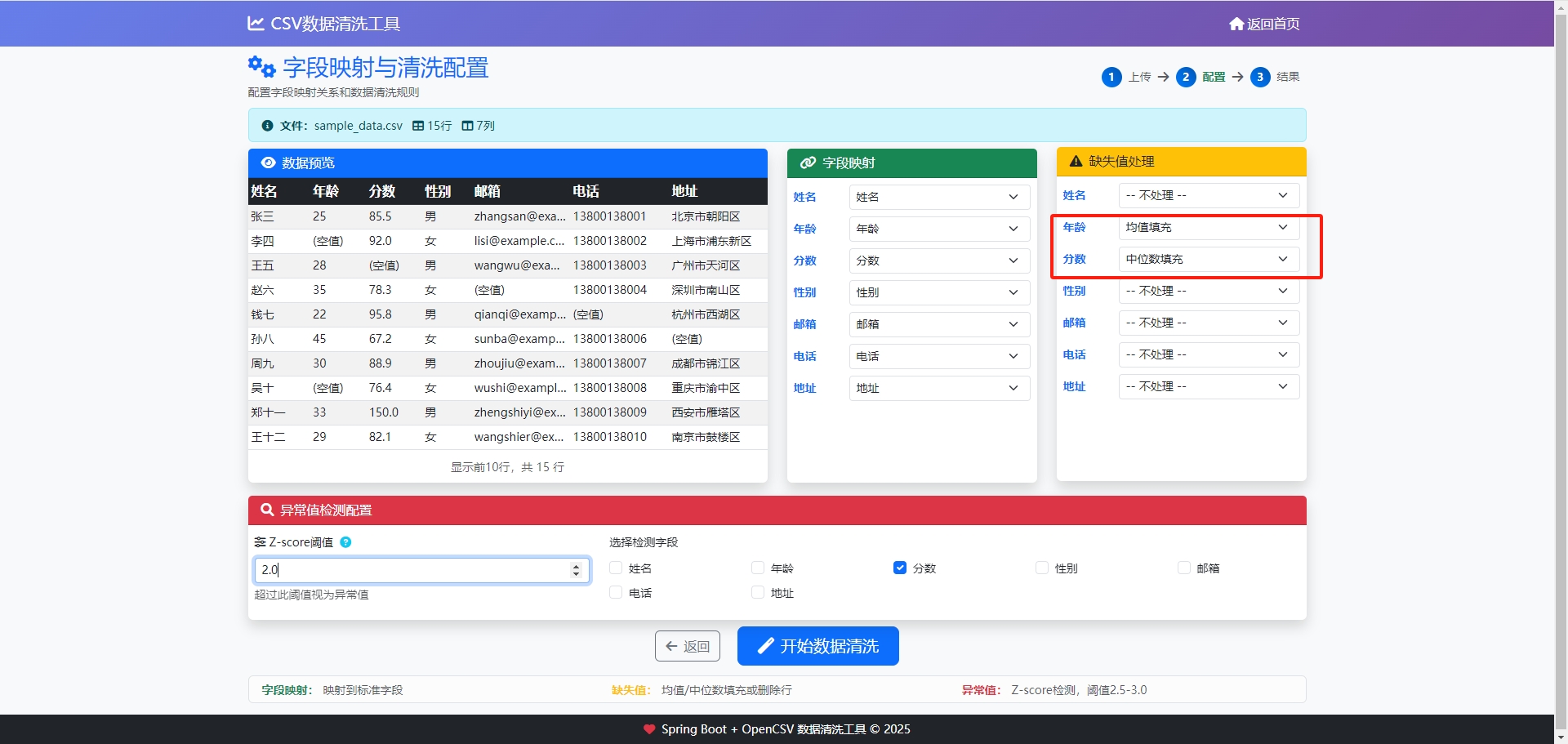The image size is (1568, 744).
Task: Check the 性别 detection field checkbox
Action: (1042, 568)
